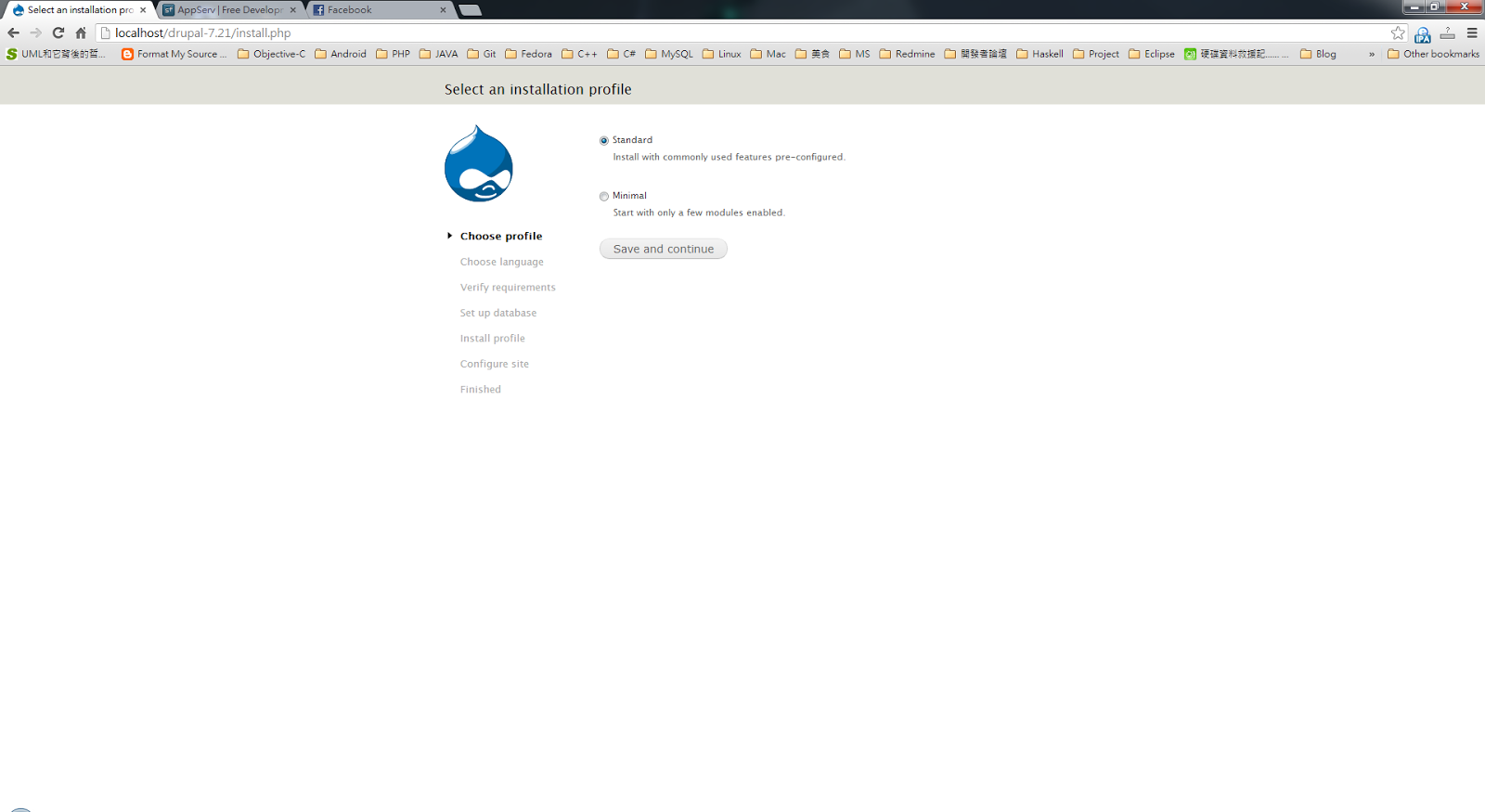Viewport: 1485px width, 812px height.
Task: Open the C++ bookmark folder
Action: tap(579, 54)
